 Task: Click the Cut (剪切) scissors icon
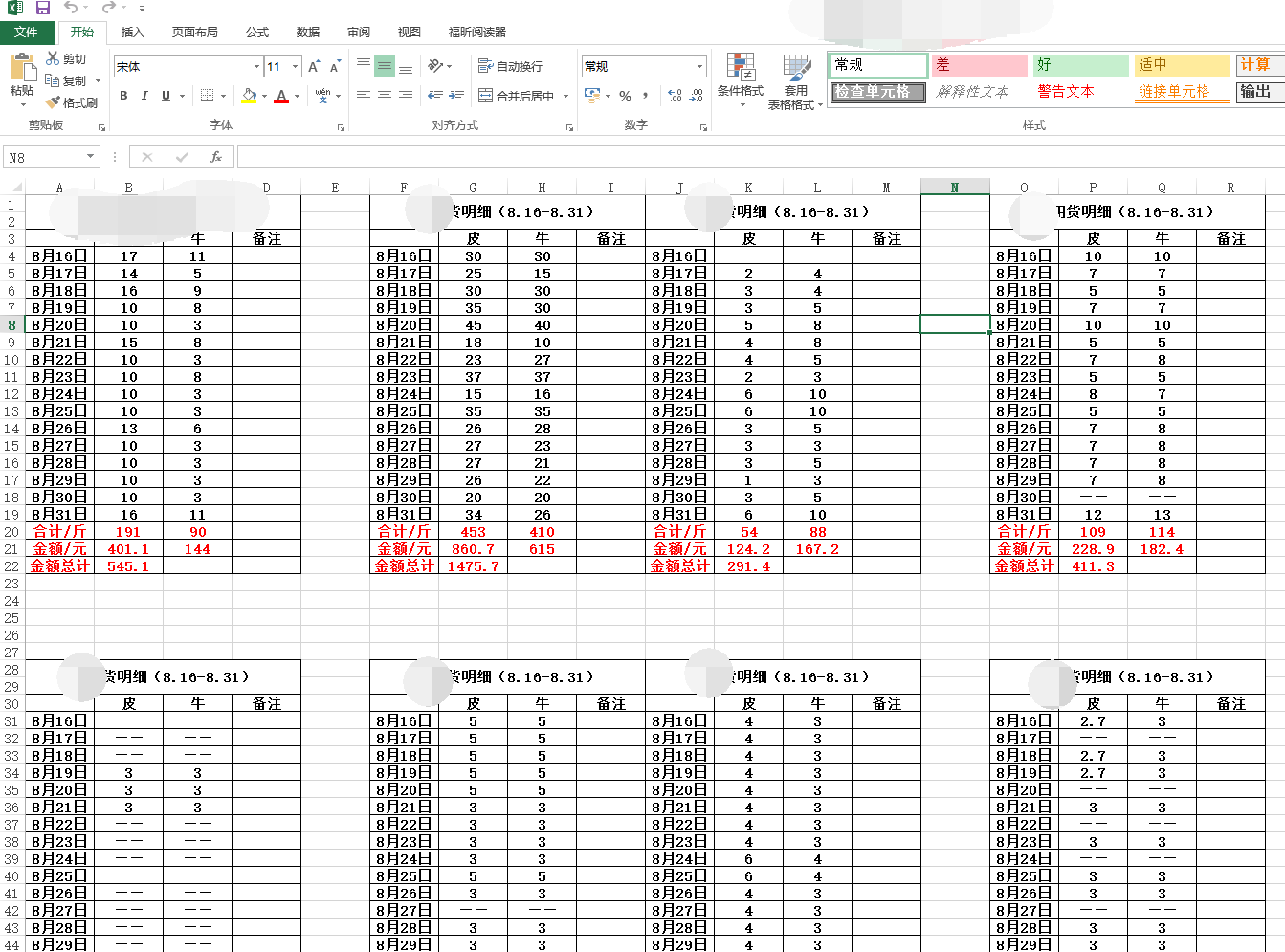tap(54, 59)
